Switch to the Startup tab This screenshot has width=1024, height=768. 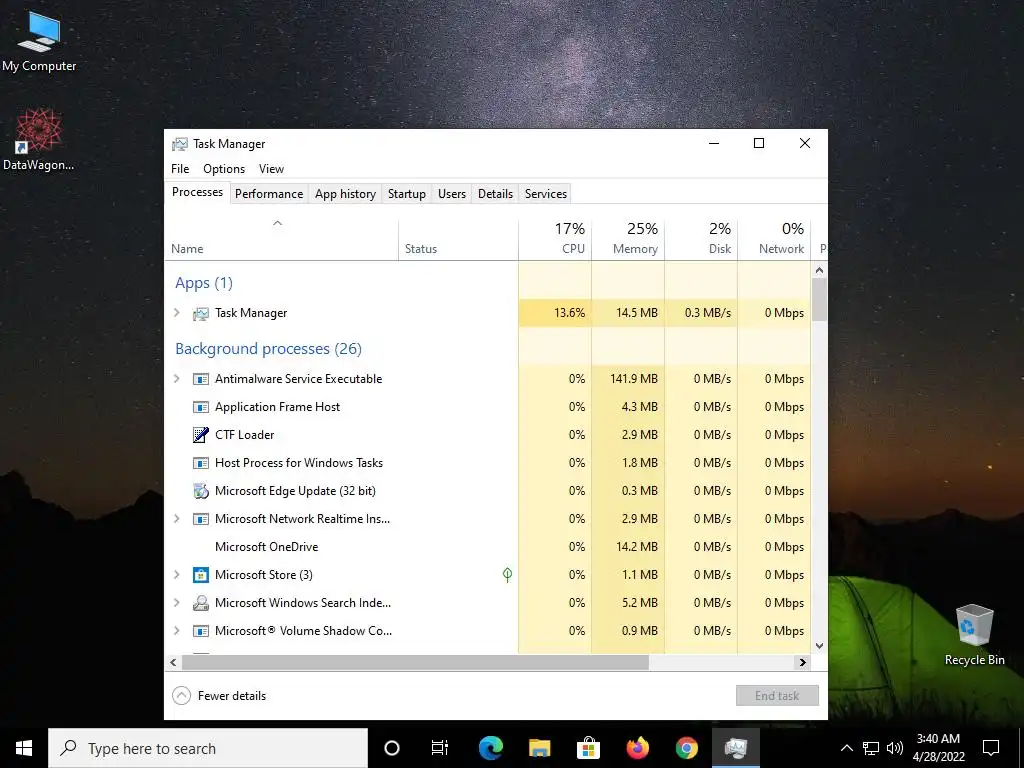tap(407, 194)
